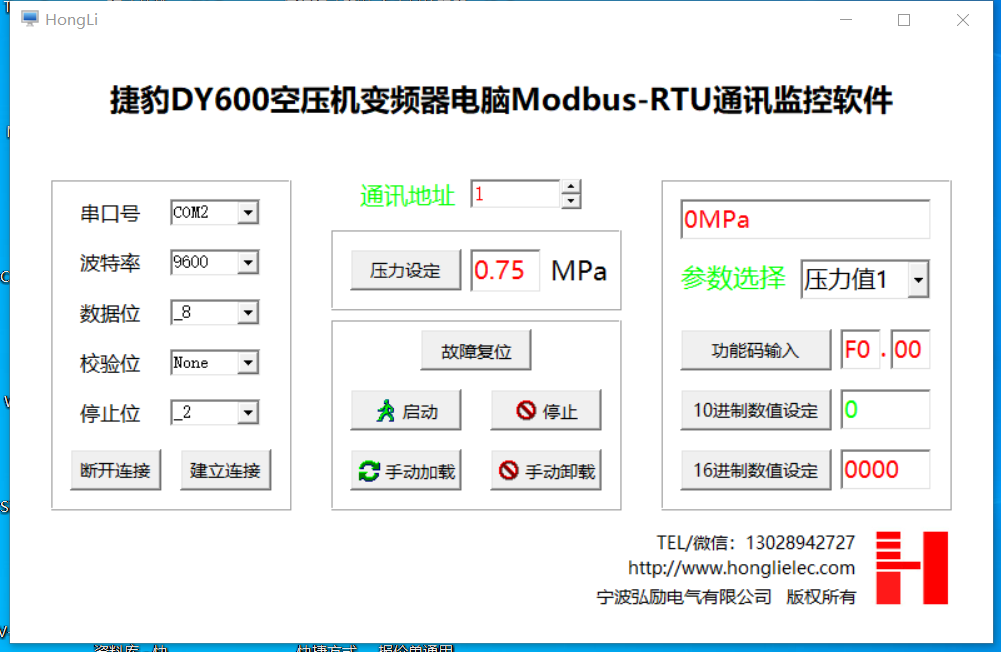Click the decimal value field showing 0
The width and height of the screenshot is (1001, 652).
click(x=885, y=409)
